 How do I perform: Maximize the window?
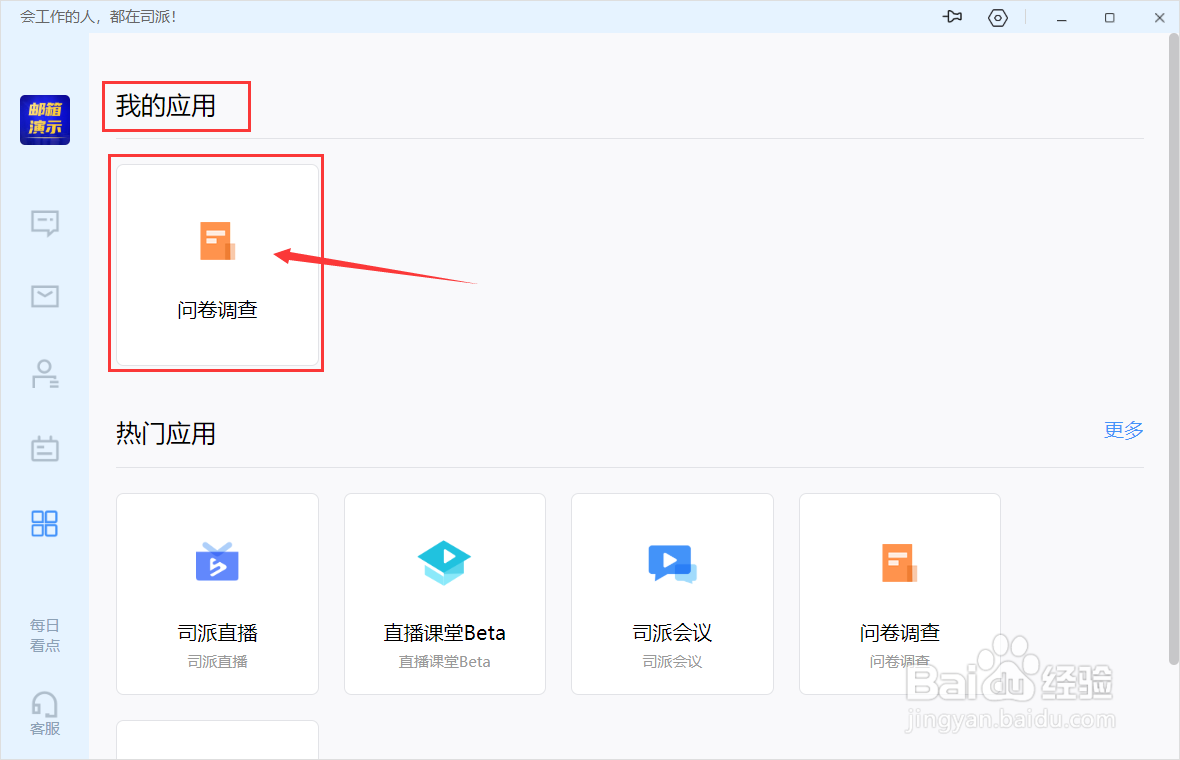click(x=1109, y=17)
